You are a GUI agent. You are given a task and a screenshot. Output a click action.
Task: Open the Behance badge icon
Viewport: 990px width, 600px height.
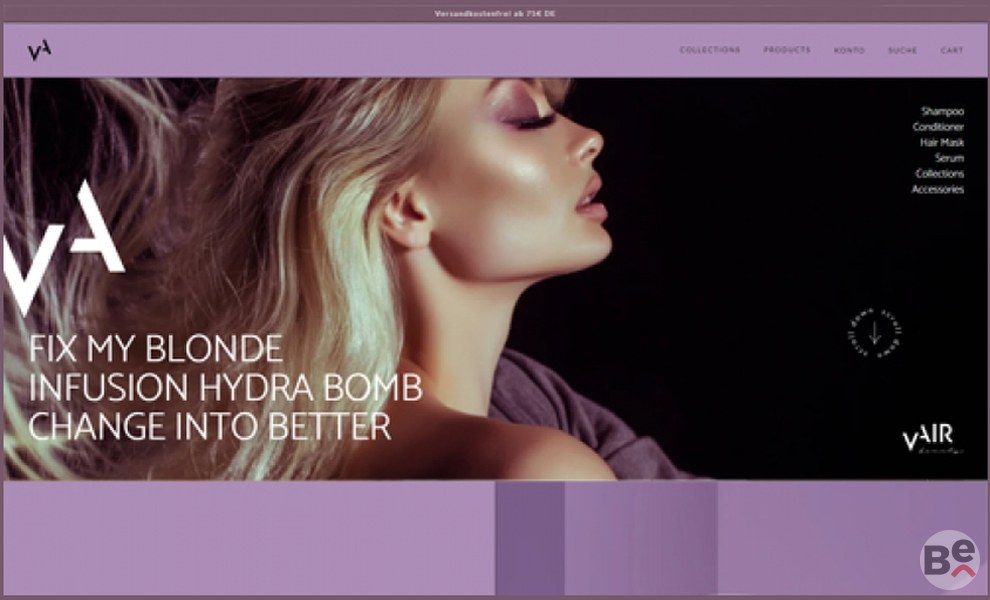pos(948,560)
